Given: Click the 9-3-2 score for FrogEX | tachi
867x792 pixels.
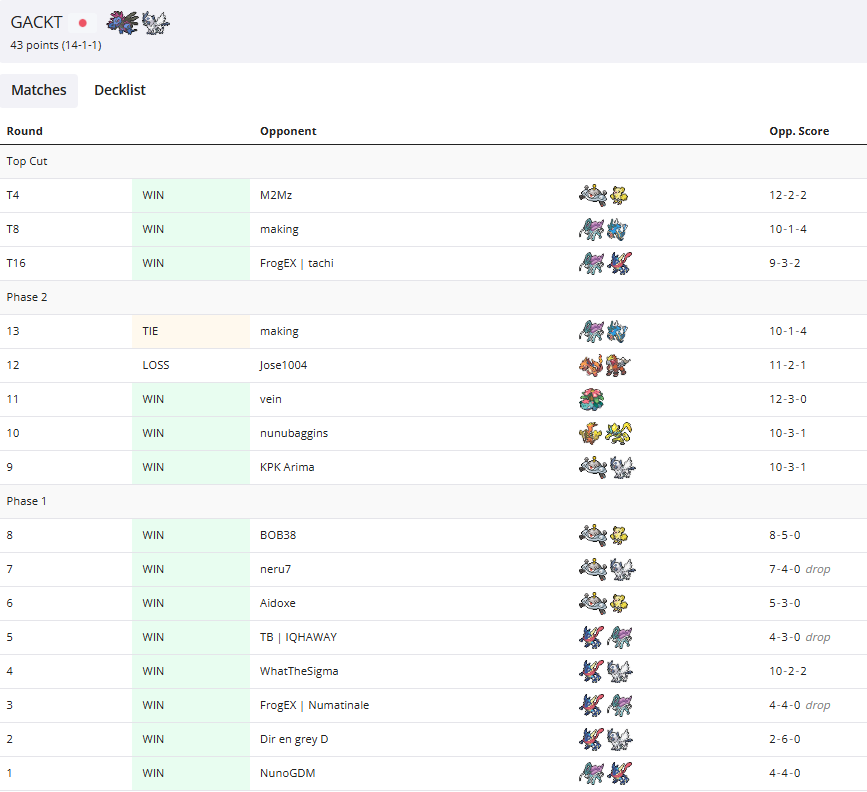Looking at the screenshot, I should 785,263.
